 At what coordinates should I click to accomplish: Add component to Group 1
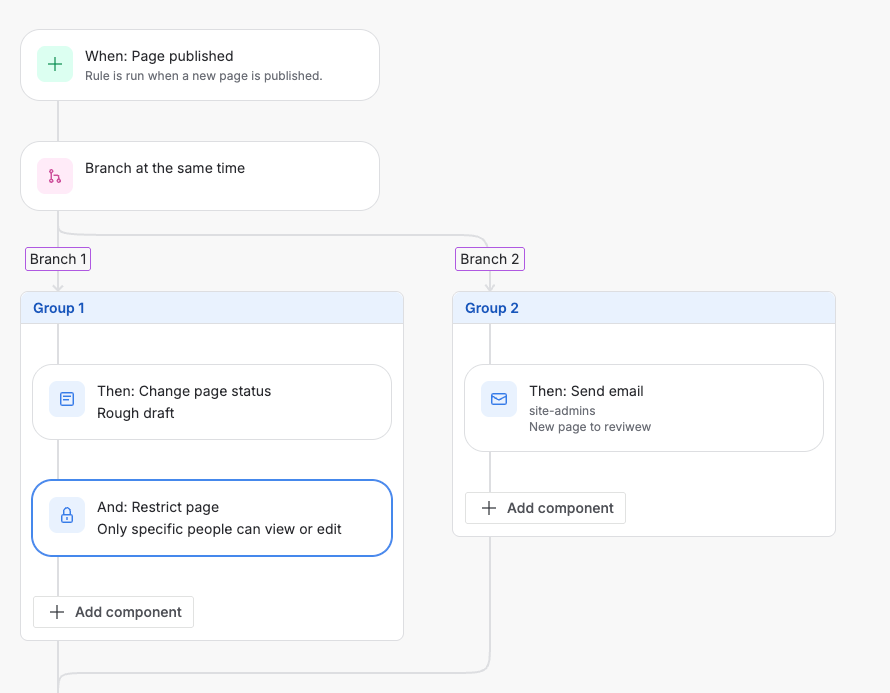coord(114,612)
